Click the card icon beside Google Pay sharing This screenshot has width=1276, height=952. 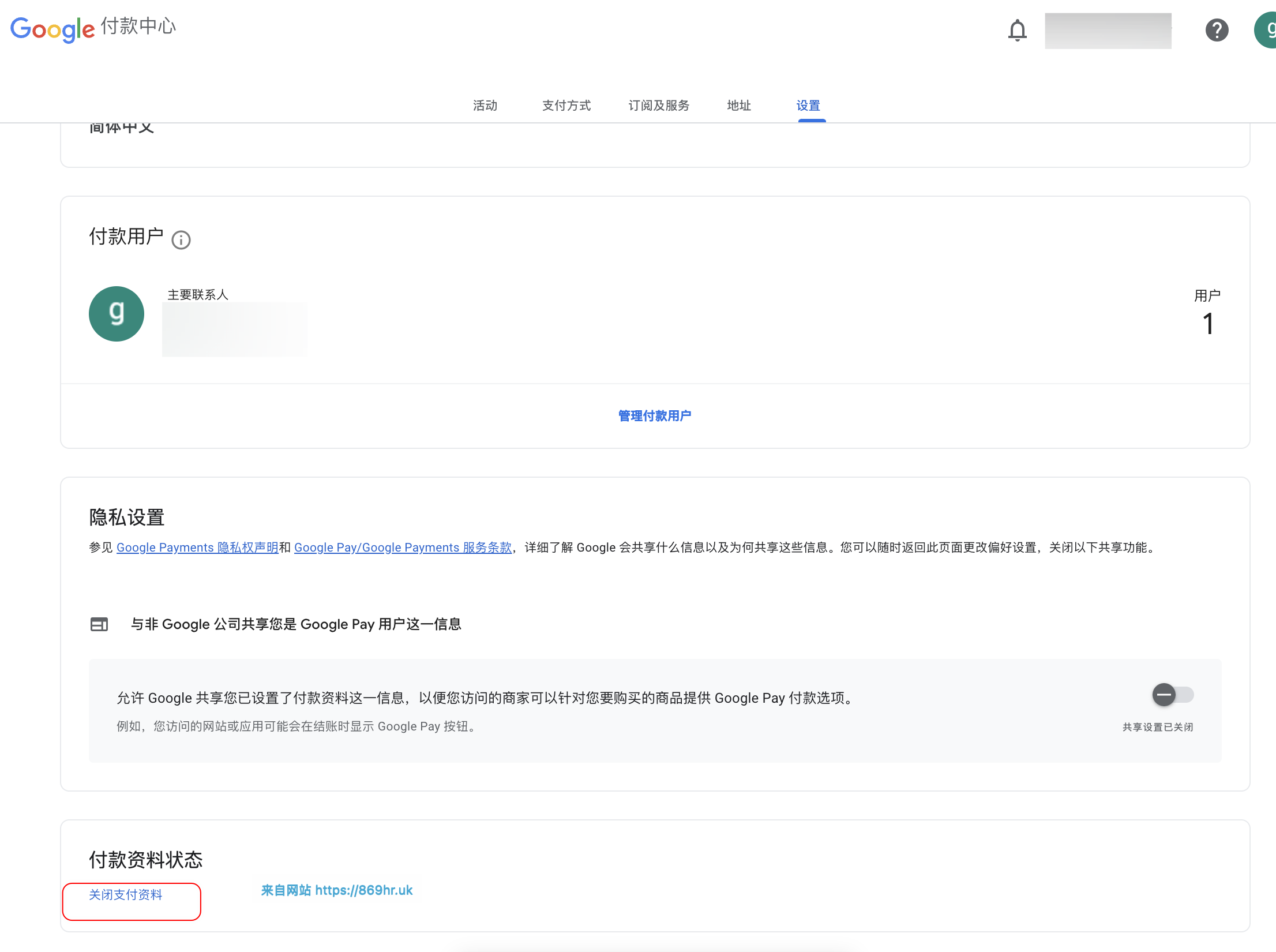click(99, 624)
